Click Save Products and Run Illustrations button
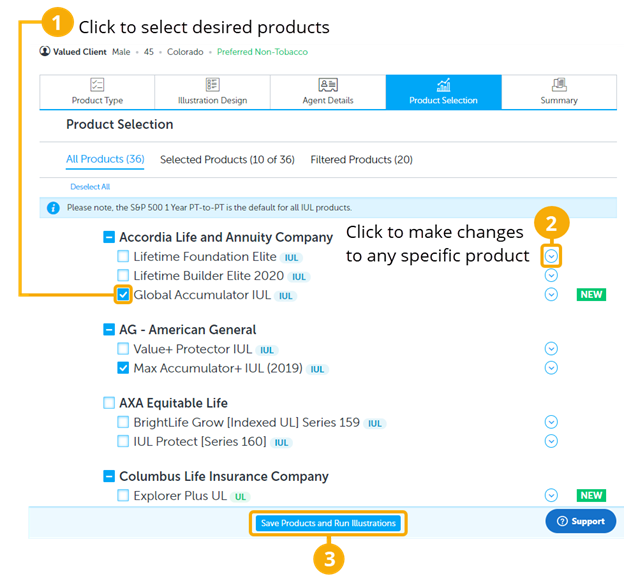 pos(328,523)
